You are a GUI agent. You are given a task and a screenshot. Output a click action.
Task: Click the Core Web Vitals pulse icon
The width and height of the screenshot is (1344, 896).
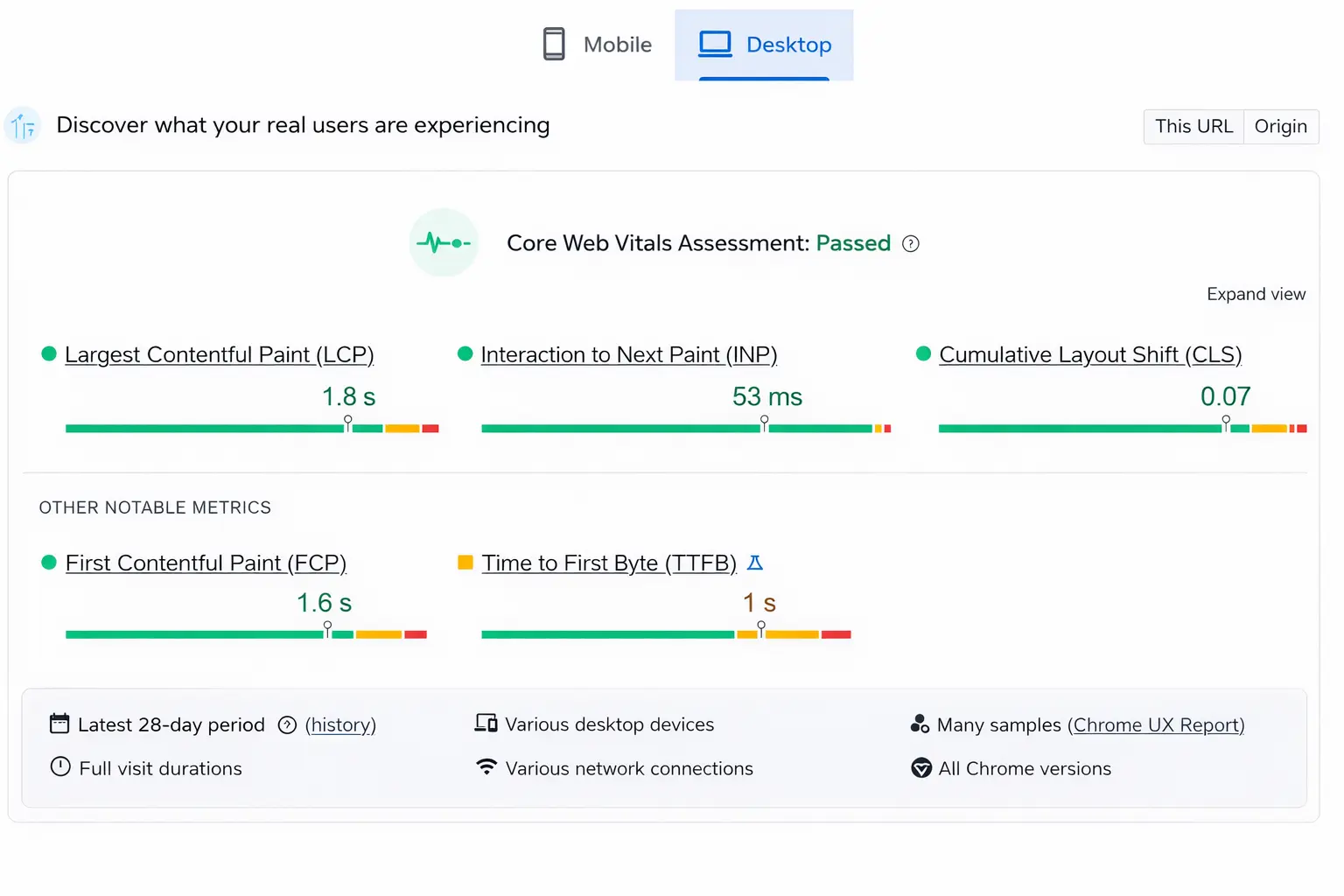tap(444, 243)
